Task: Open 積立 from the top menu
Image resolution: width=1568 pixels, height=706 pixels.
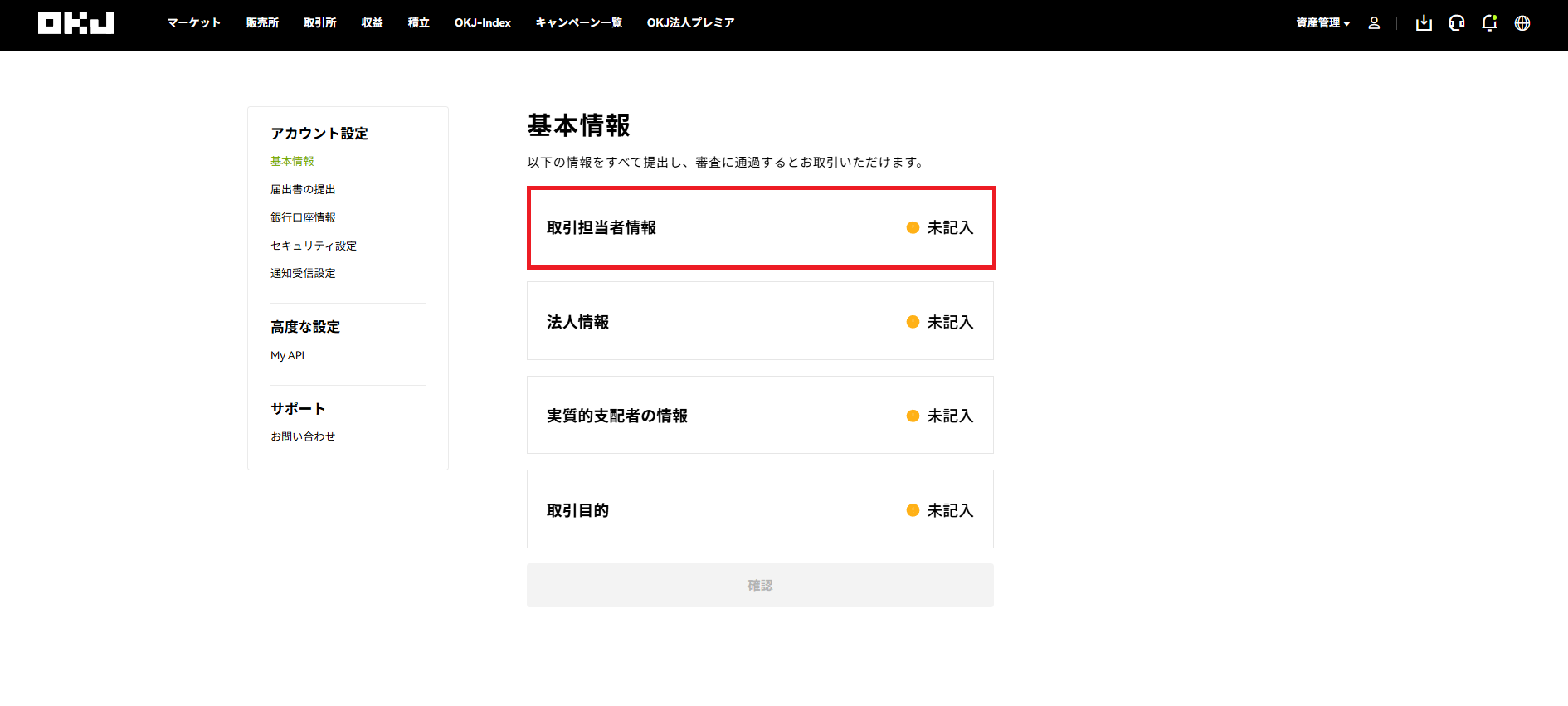Action: pyautogui.click(x=419, y=23)
